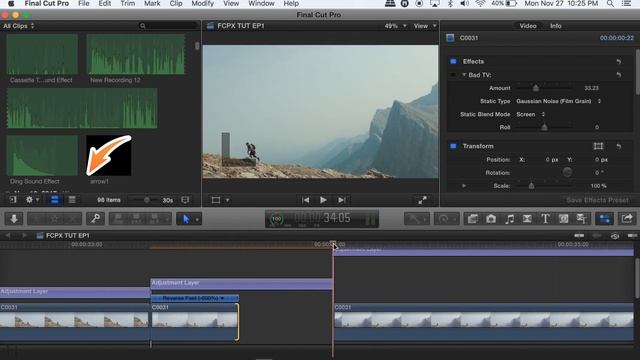This screenshot has width=640, height=360.
Task: Click the browser search field
Action: click(168, 26)
